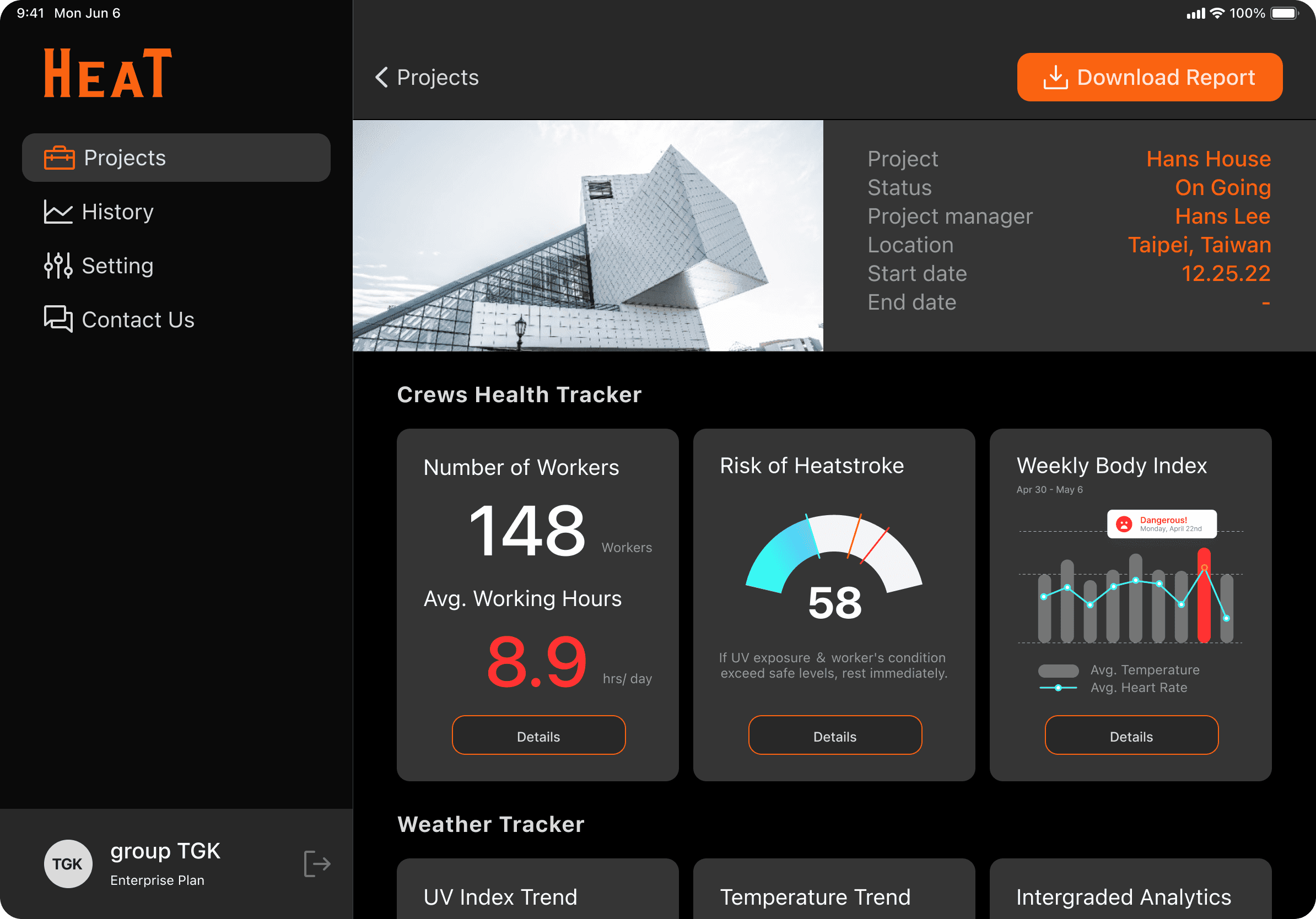Open the History menu item

[117, 212]
